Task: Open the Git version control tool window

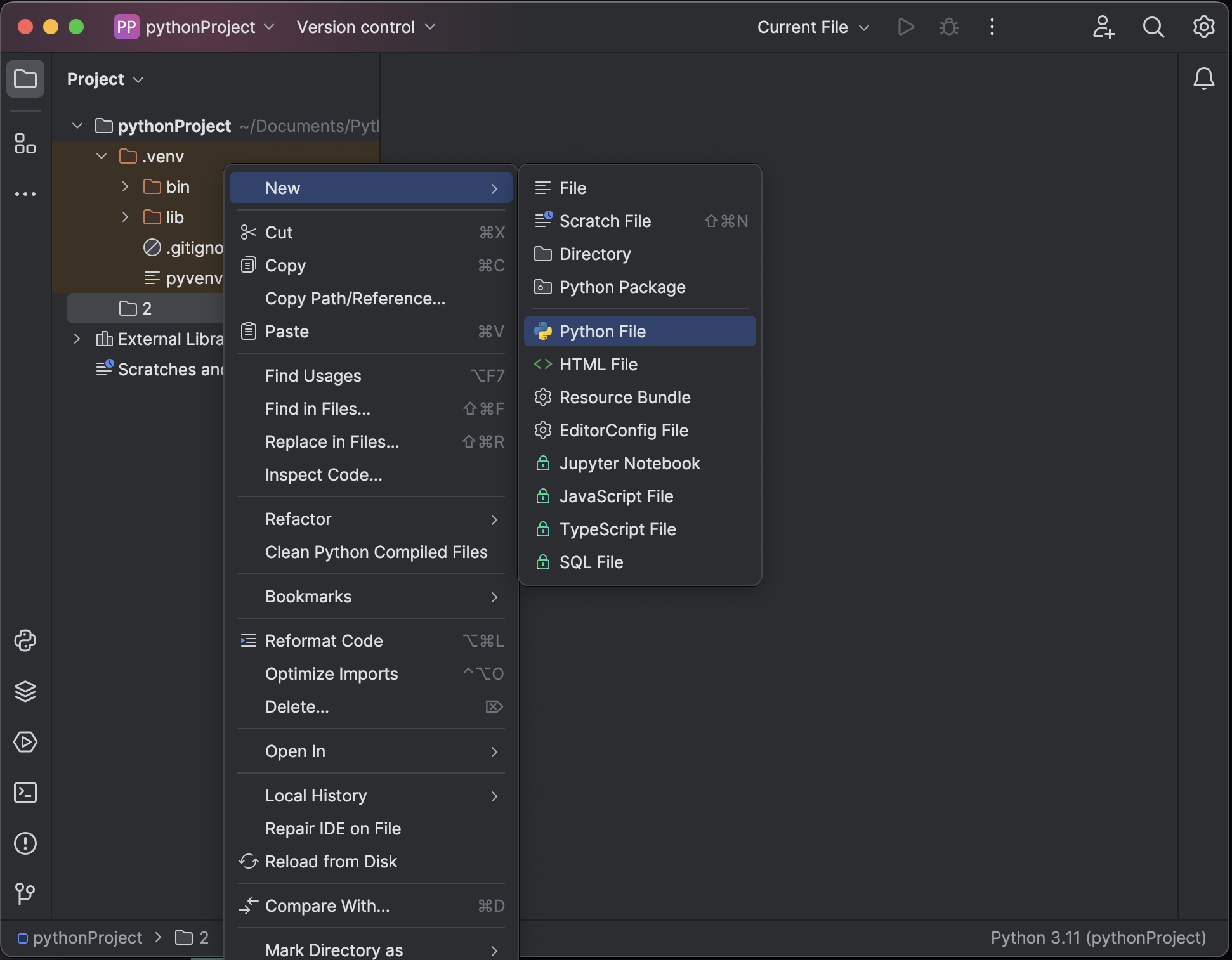Action: (25, 894)
